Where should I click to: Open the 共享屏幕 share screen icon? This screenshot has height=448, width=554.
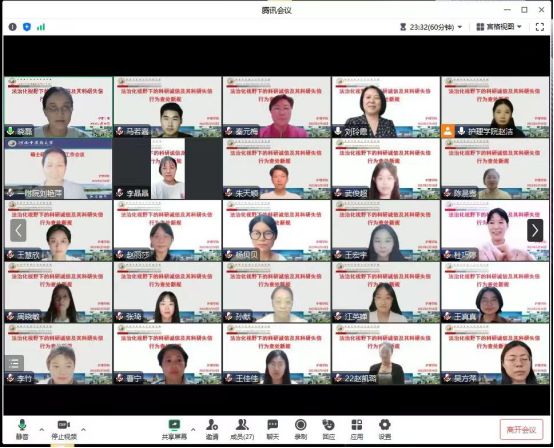click(x=174, y=429)
